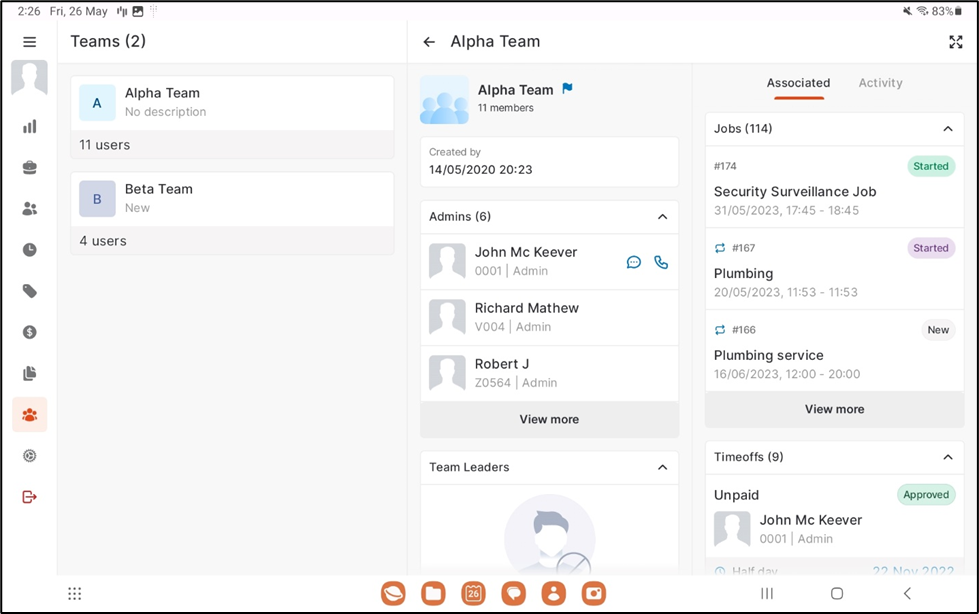Screen dimensions: 979x614
Task: Select the Associated tab
Action: pyautogui.click(x=798, y=83)
